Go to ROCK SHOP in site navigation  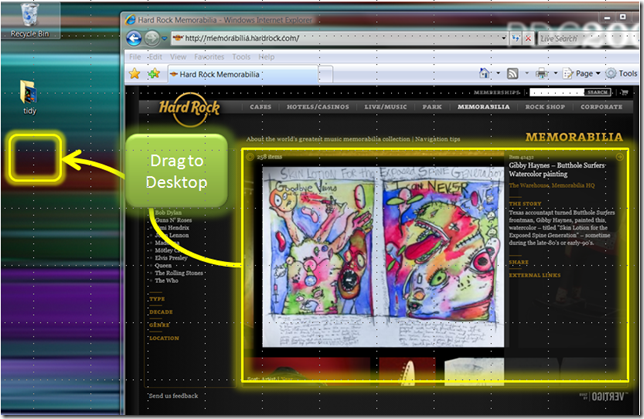pyautogui.click(x=545, y=107)
